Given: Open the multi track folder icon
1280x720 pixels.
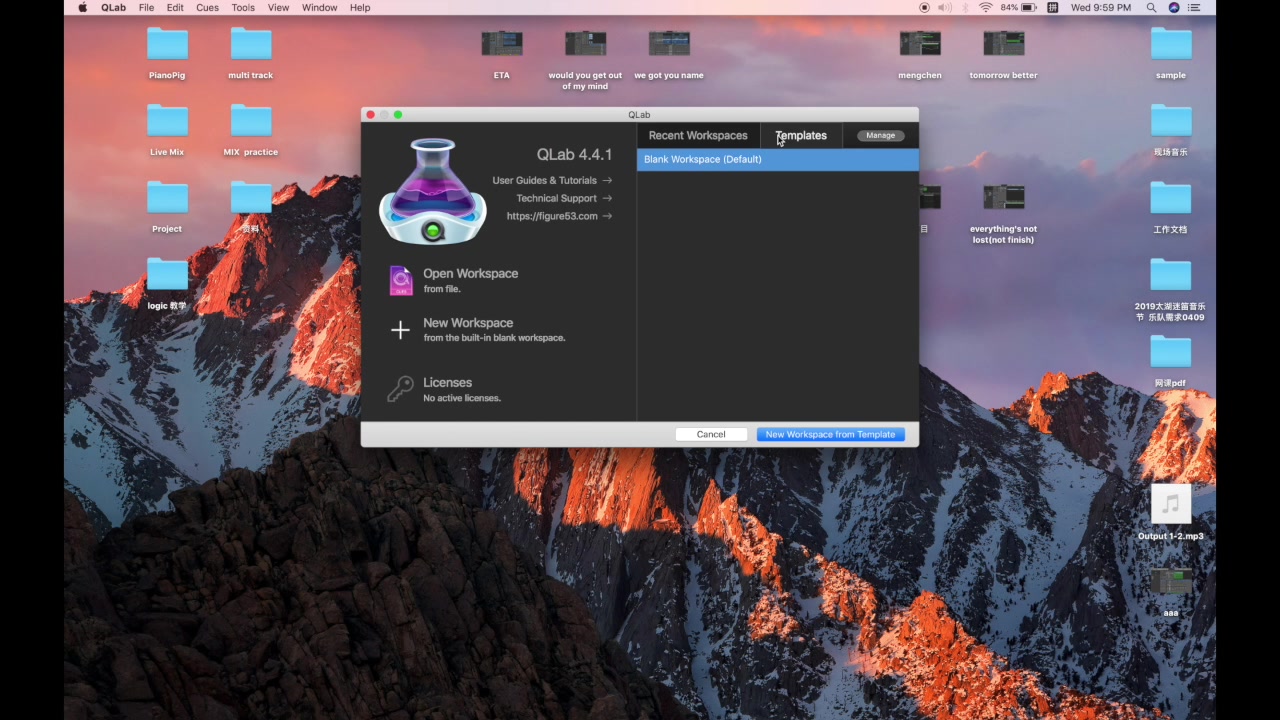Looking at the screenshot, I should tap(250, 44).
